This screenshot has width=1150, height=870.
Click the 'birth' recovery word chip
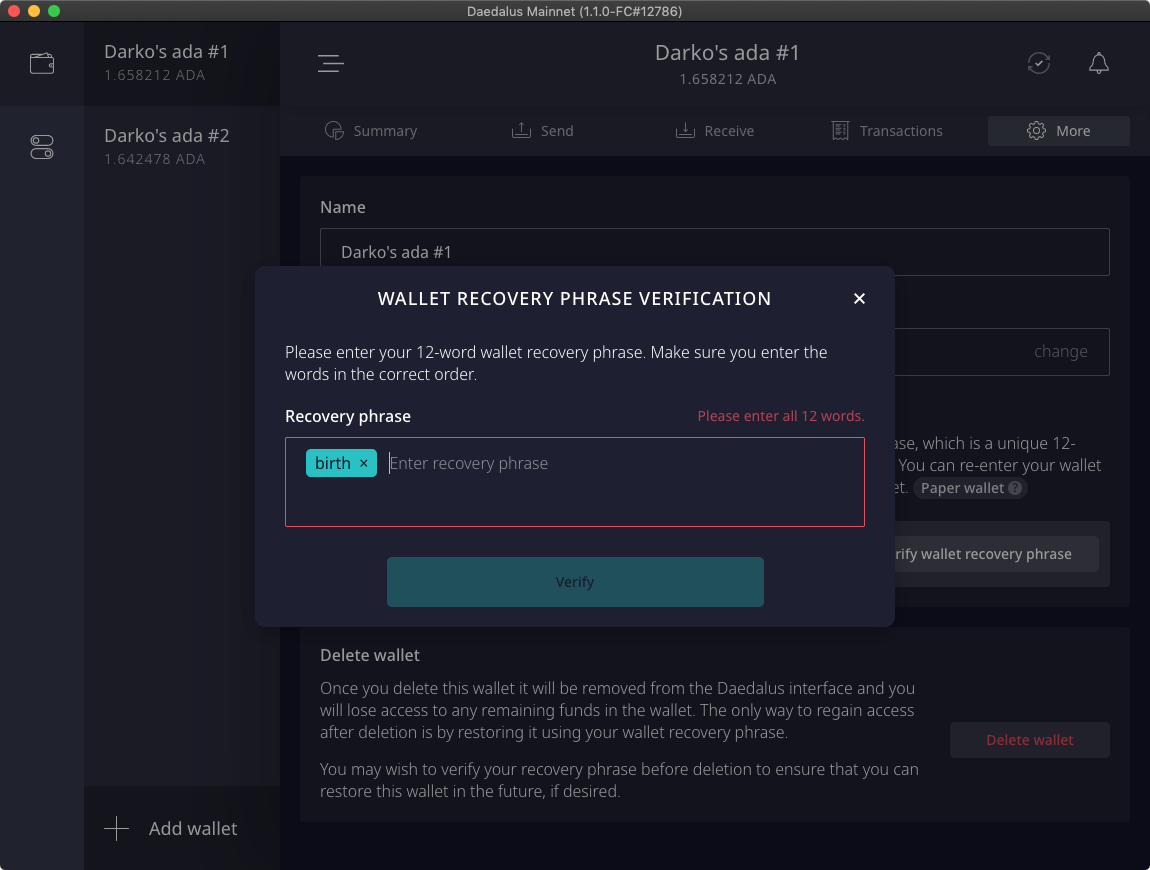pyautogui.click(x=341, y=463)
